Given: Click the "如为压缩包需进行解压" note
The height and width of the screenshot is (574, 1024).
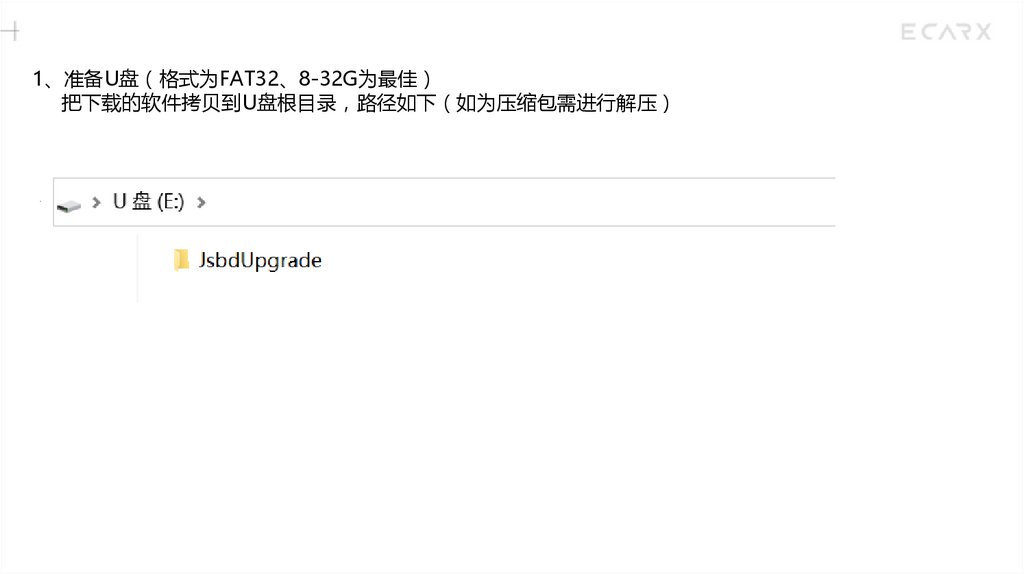Looking at the screenshot, I should coord(556,103).
